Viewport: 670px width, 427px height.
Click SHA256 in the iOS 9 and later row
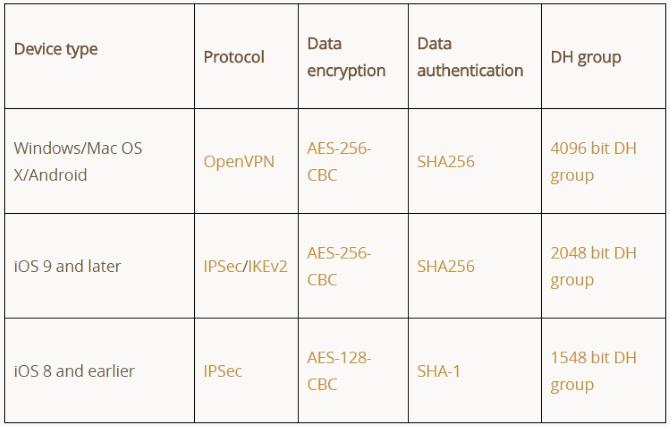click(446, 266)
